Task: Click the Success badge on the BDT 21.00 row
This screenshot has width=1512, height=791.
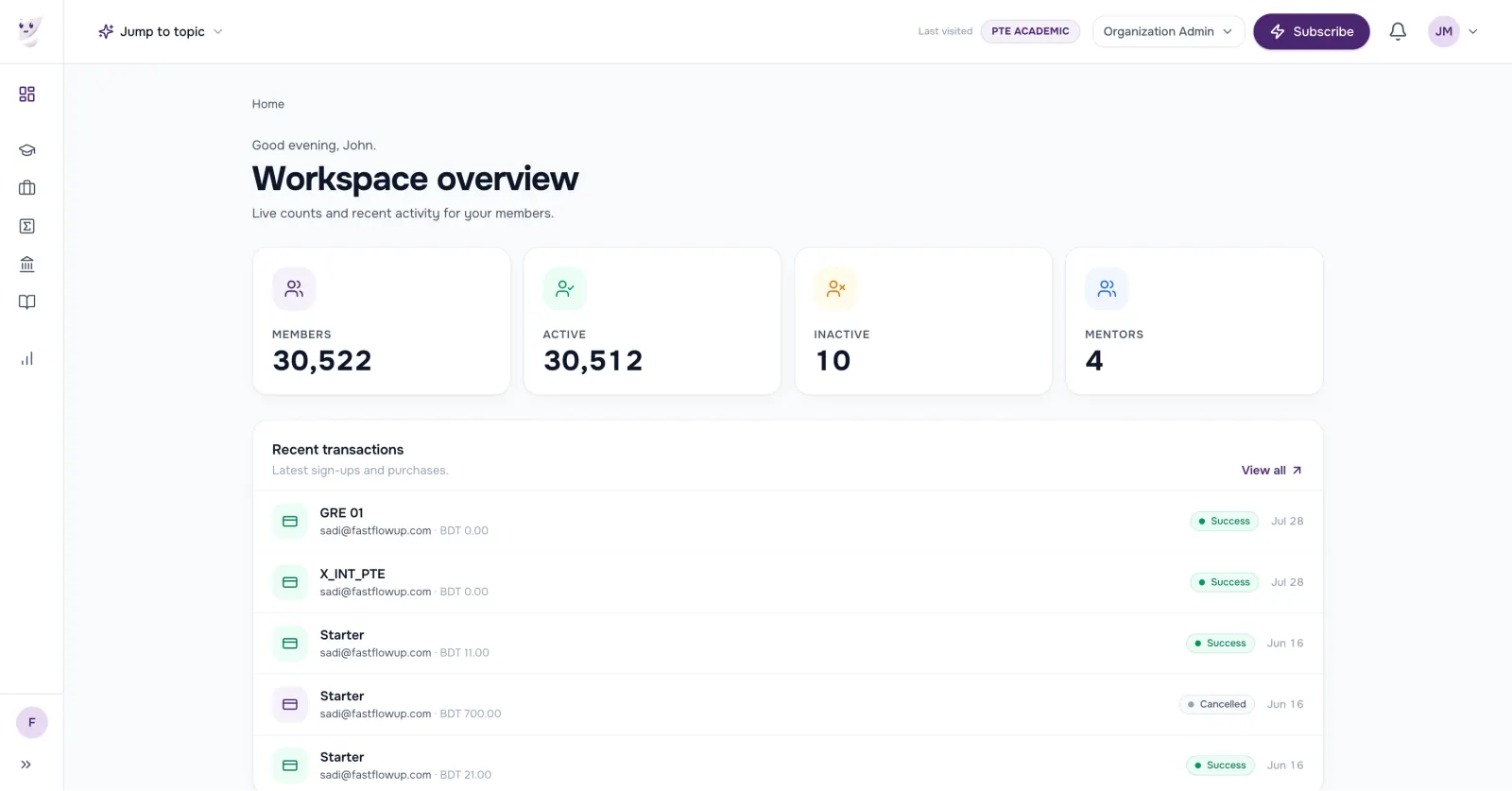Action: click(1220, 765)
